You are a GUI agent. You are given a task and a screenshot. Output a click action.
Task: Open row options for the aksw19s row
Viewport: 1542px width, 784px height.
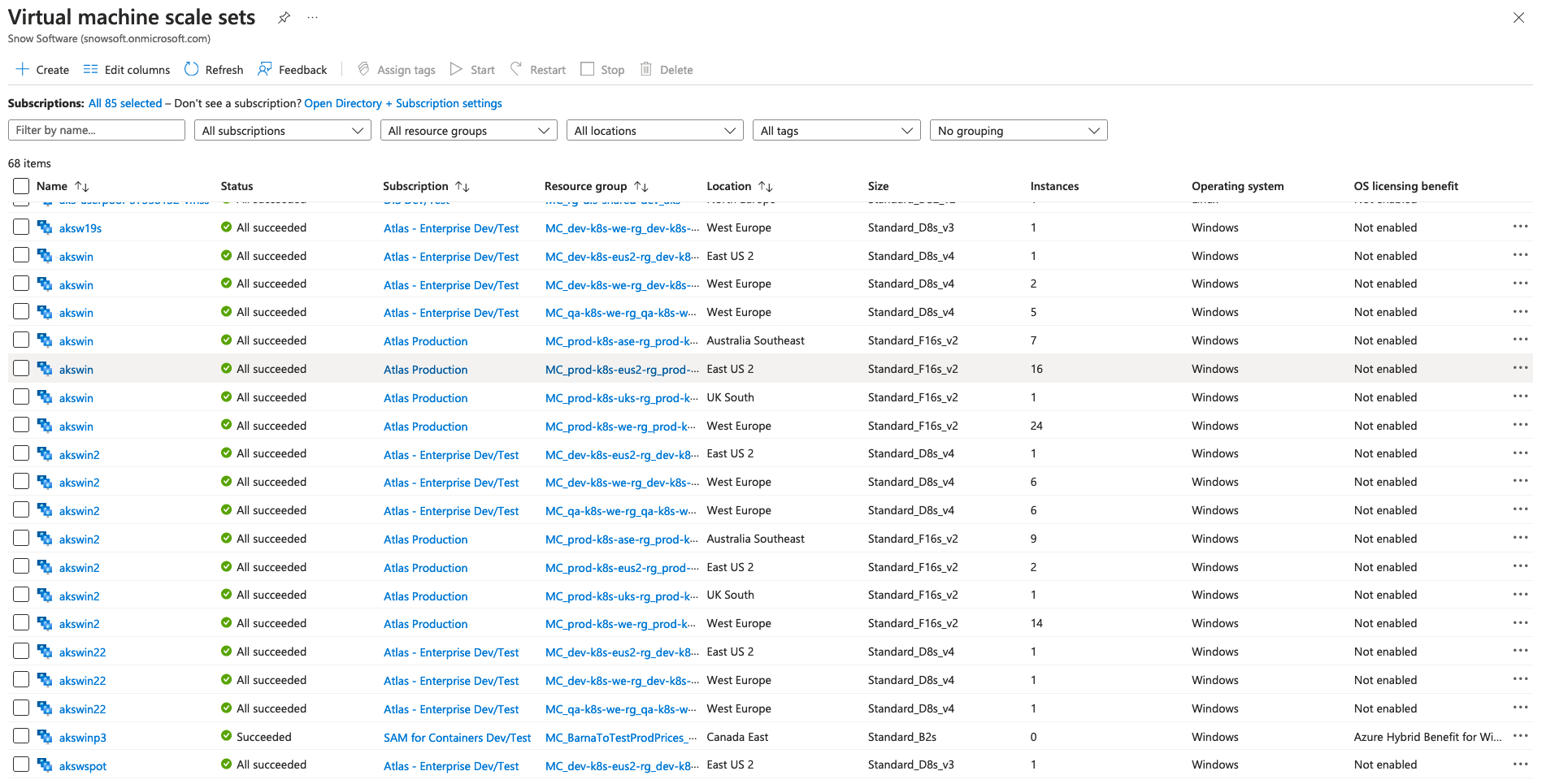click(x=1520, y=227)
